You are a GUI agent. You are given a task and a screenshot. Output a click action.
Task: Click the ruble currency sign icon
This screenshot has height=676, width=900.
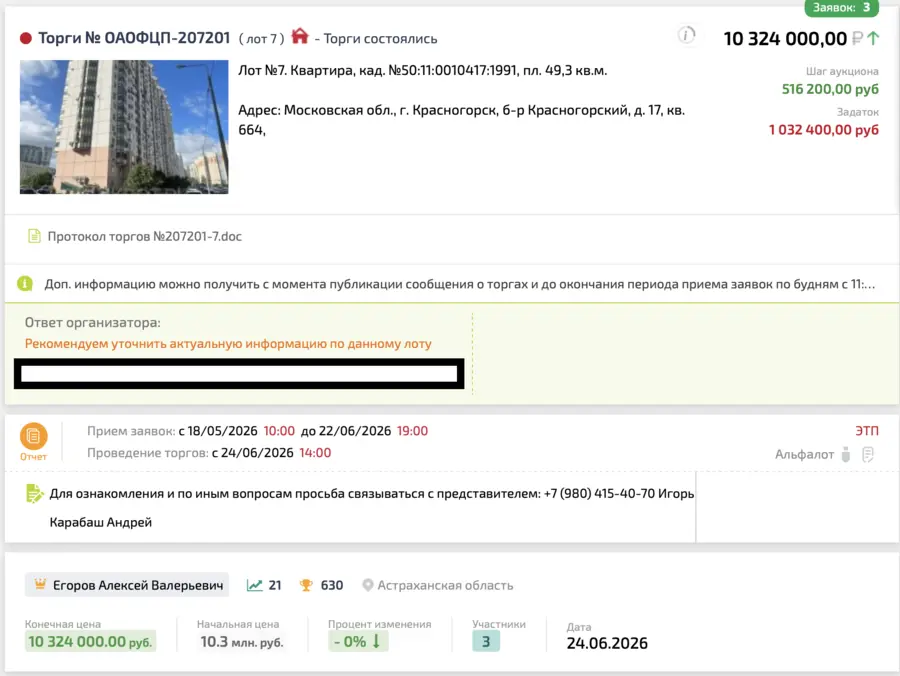[x=857, y=38]
